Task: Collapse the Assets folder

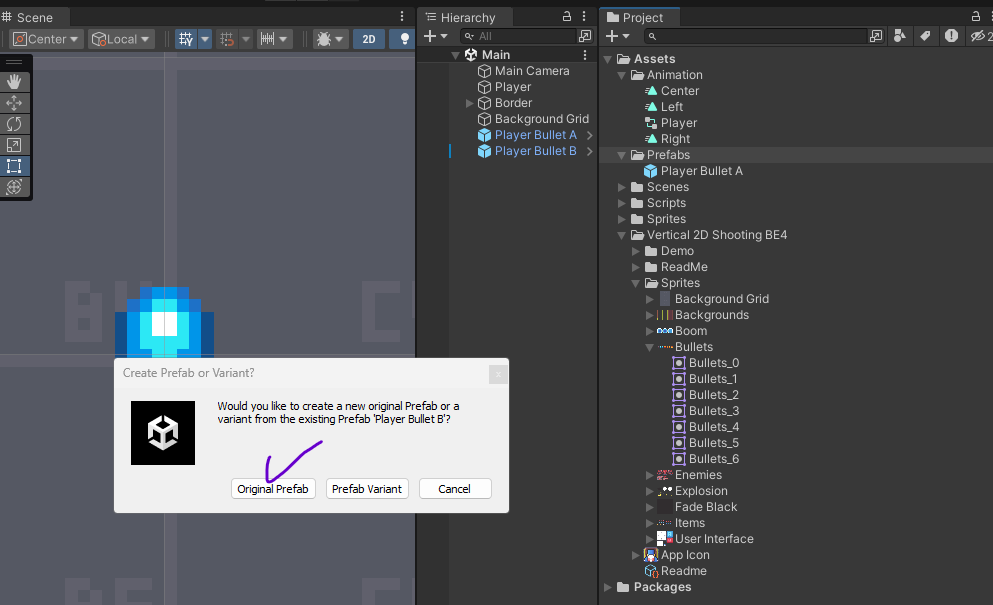Action: (607, 59)
